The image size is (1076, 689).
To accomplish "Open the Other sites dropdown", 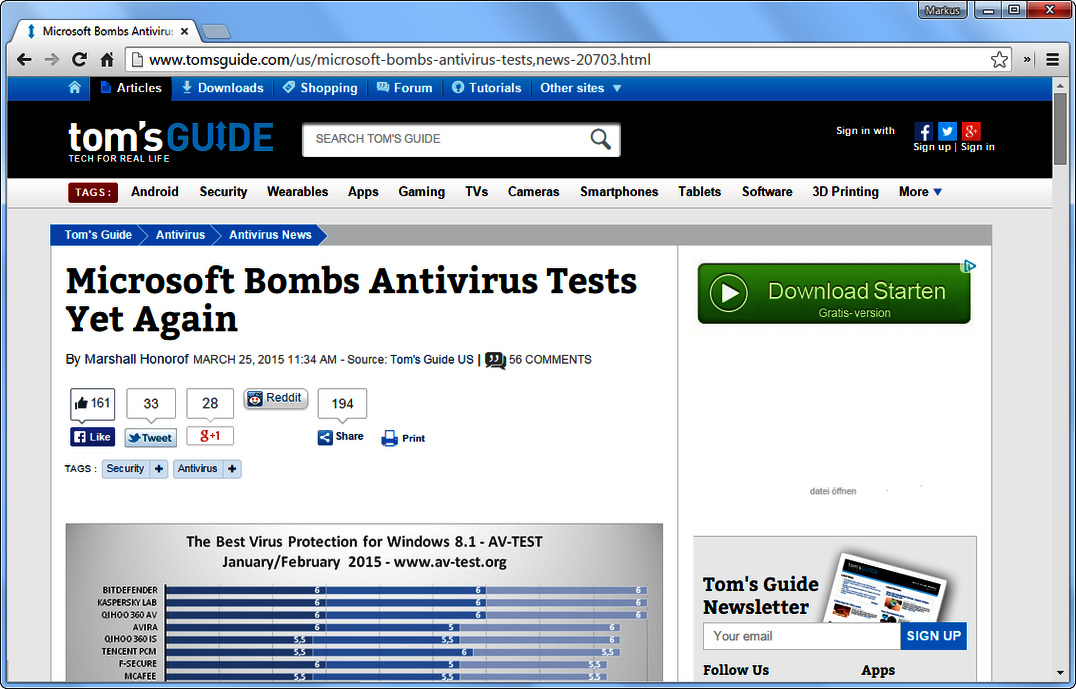I will pyautogui.click(x=580, y=88).
